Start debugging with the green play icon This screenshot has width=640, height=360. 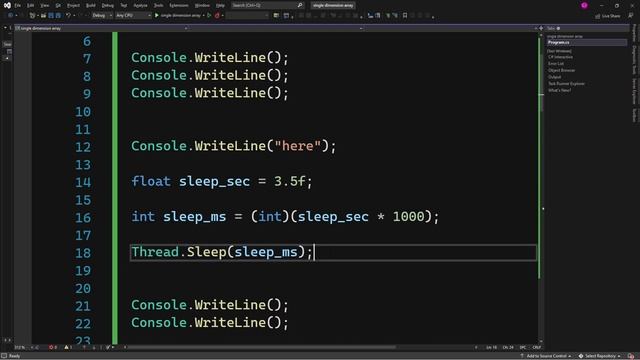point(157,16)
